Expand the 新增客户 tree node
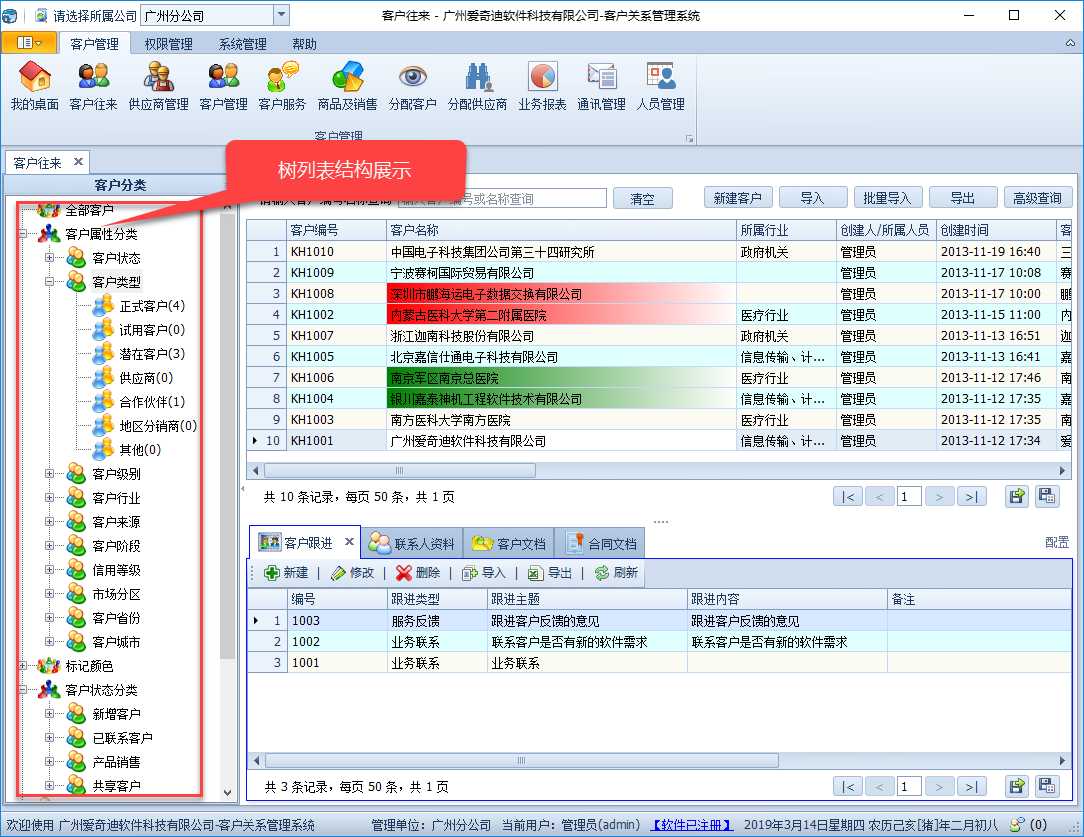The image size is (1084, 837). coord(50,714)
